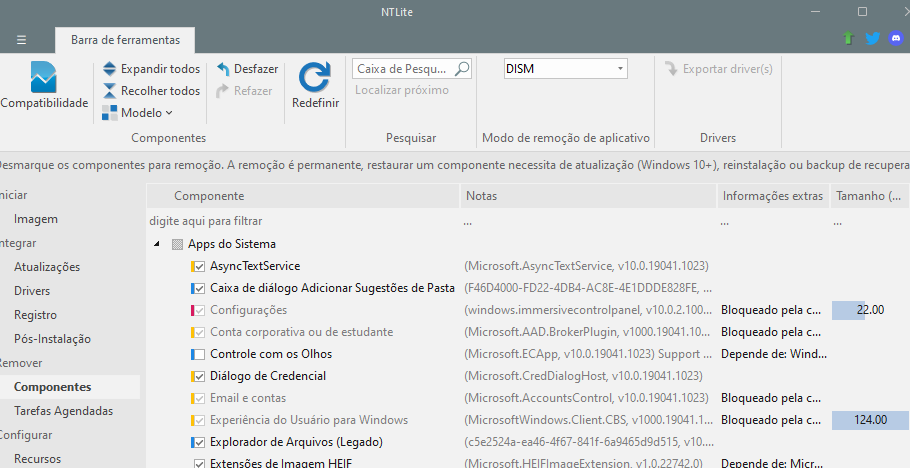Open Recursos in the sidebar
The height and width of the screenshot is (468, 910).
(x=37, y=459)
